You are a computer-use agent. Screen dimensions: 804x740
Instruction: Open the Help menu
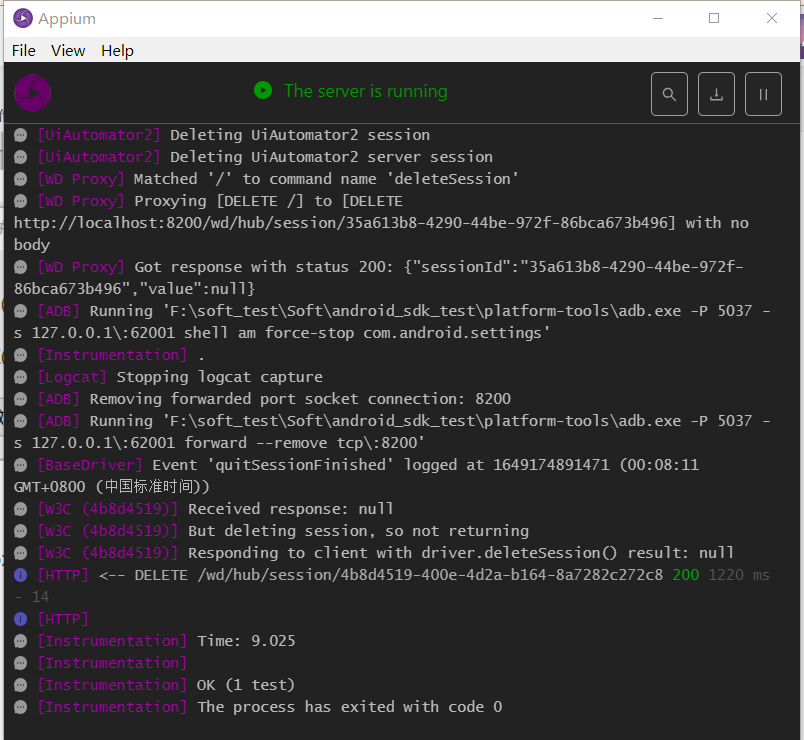[x=117, y=50]
